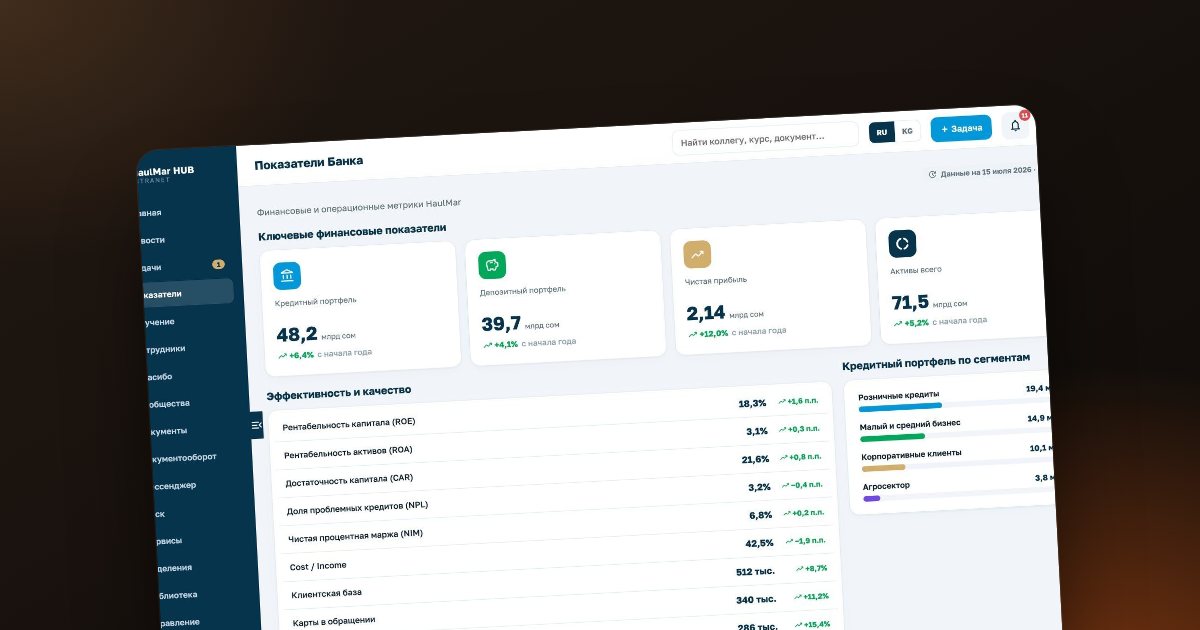
Task: Select the Рентабельность активов (ROA) row
Action: click(553, 441)
